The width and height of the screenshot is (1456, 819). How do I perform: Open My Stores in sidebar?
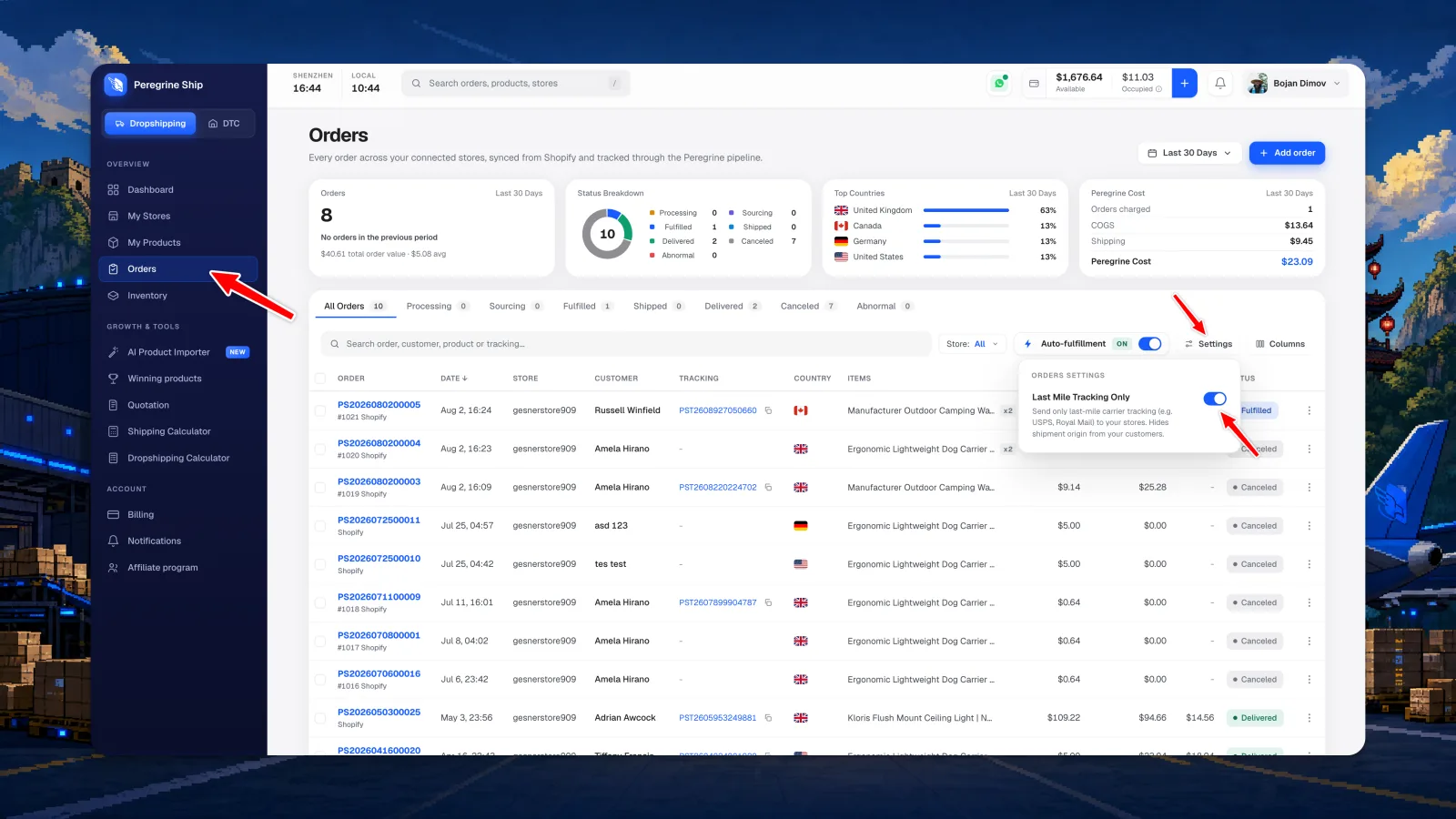point(178,217)
